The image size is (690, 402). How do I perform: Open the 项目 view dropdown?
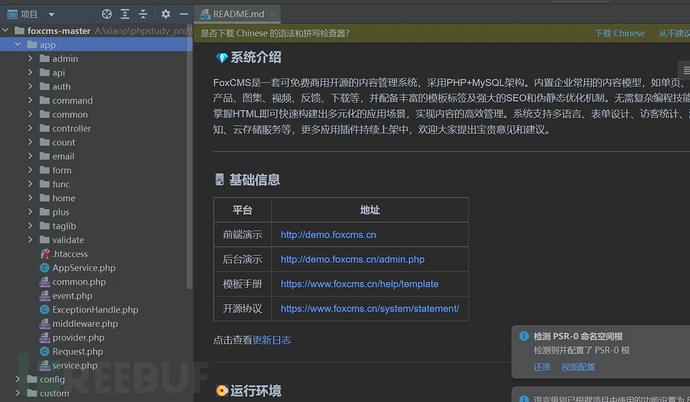point(29,14)
